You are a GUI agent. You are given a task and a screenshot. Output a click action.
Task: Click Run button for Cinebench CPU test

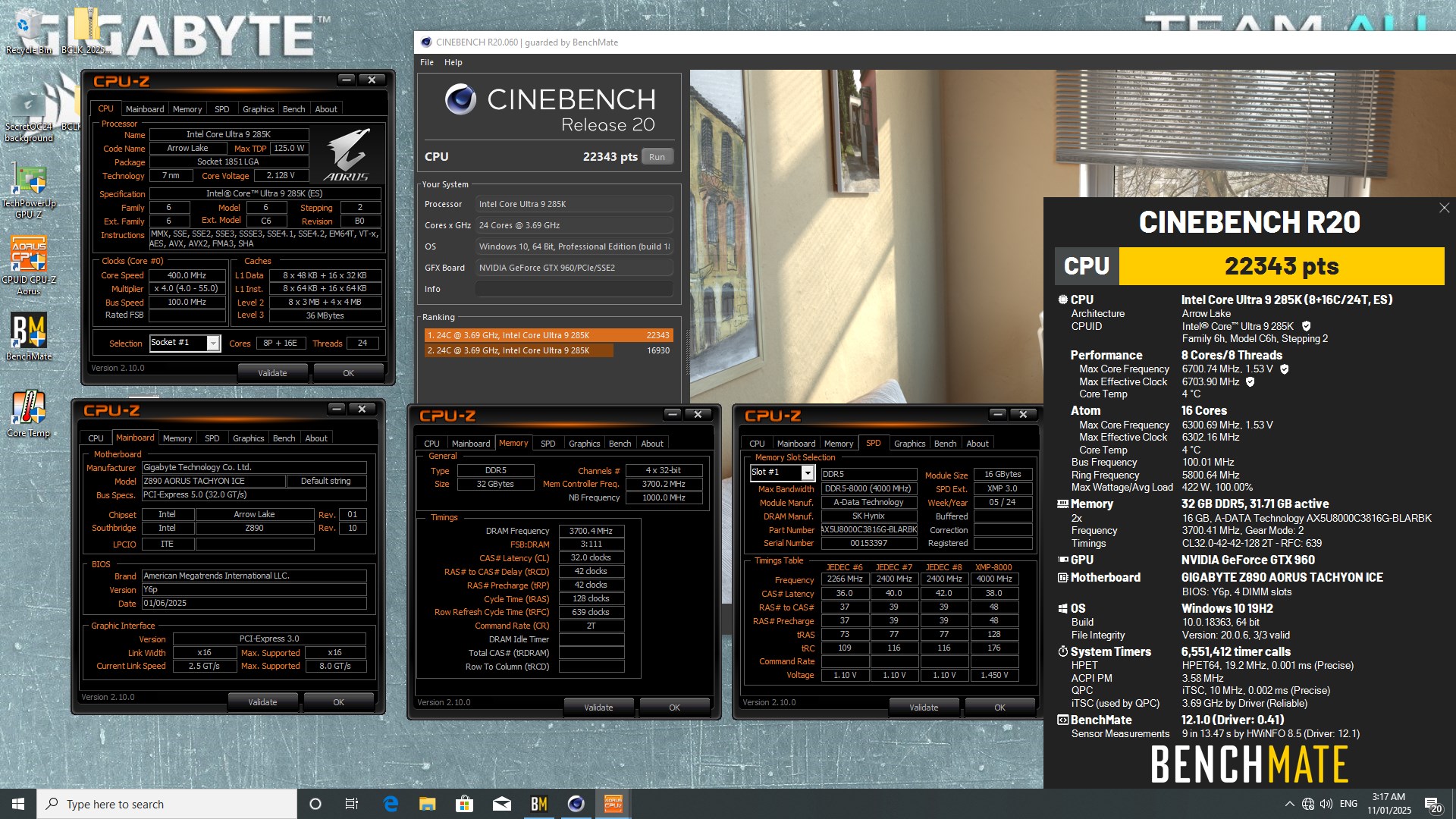tap(657, 157)
